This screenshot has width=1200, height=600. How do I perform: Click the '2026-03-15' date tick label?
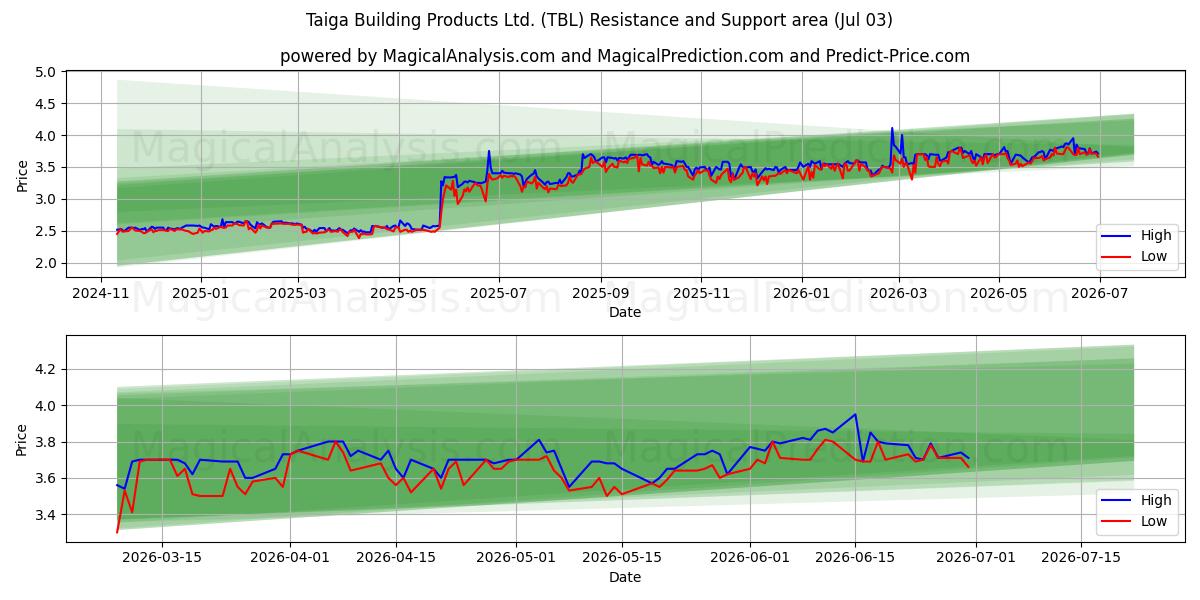click(x=162, y=557)
